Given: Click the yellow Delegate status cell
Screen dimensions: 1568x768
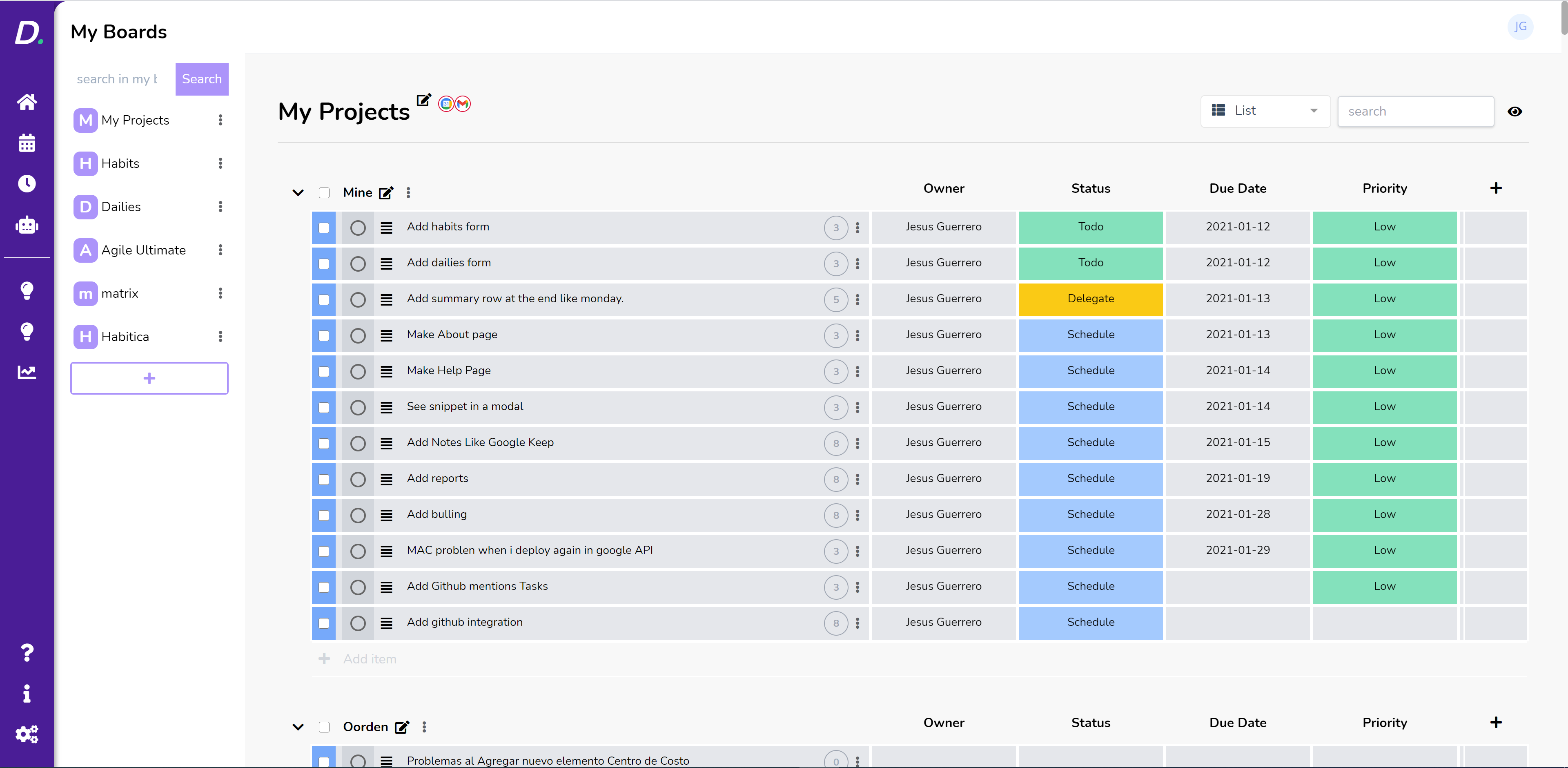Looking at the screenshot, I should [1090, 299].
